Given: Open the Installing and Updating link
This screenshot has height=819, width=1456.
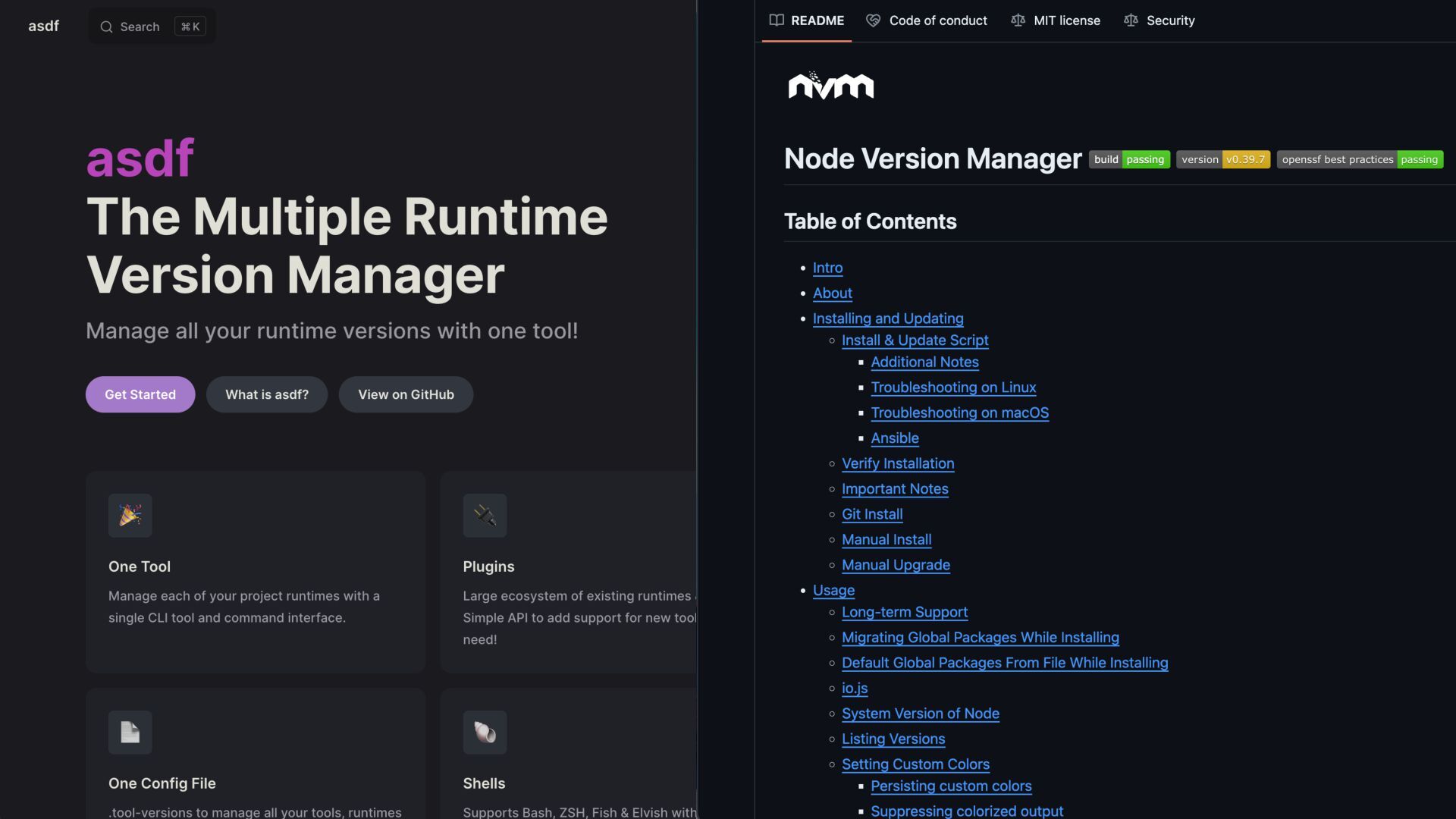Looking at the screenshot, I should pos(888,318).
